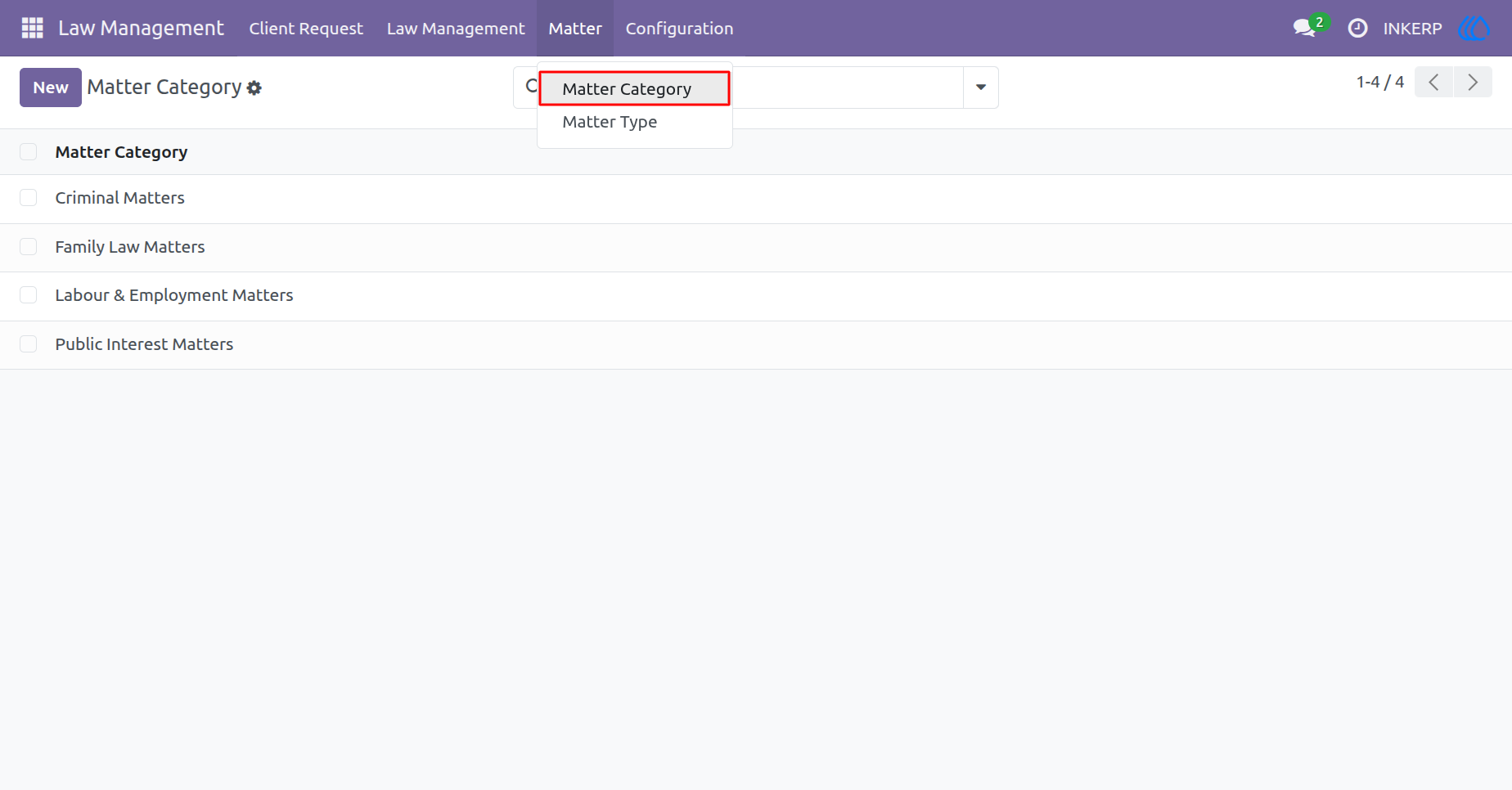Go to previous page with left chevron
This screenshot has width=1512, height=790.
[x=1433, y=82]
